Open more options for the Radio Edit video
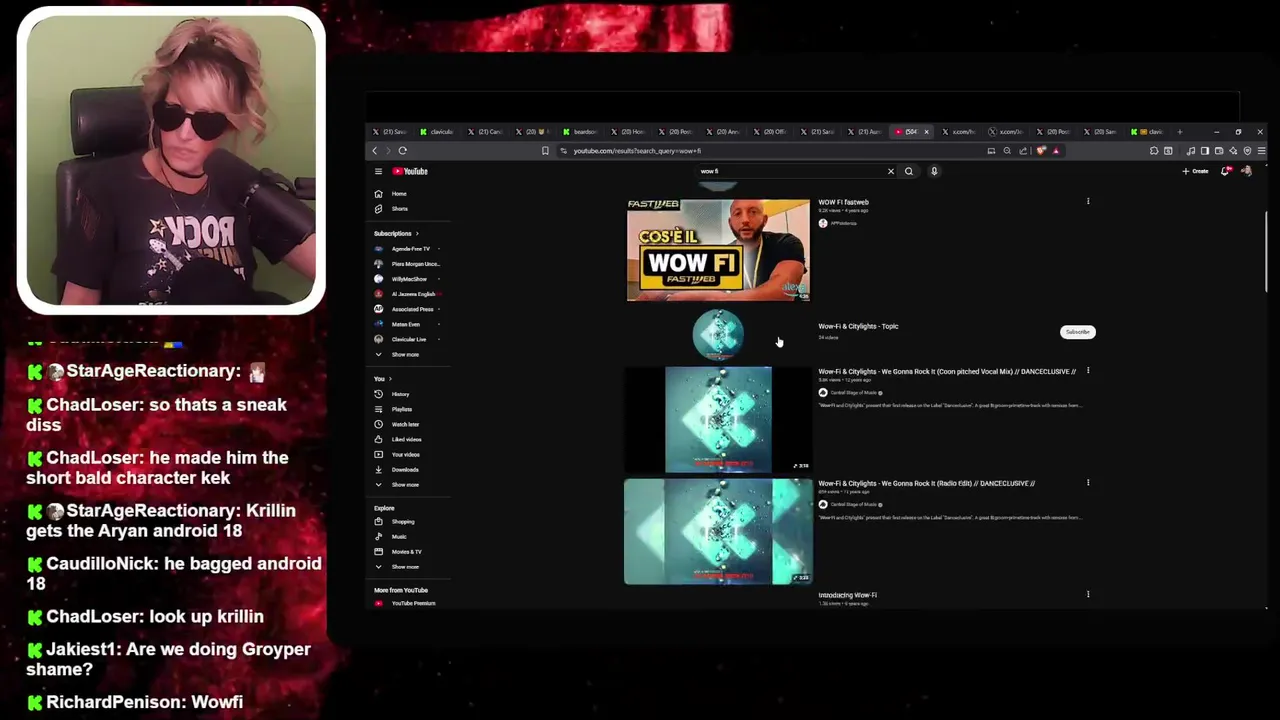Image resolution: width=1280 pixels, height=720 pixels. point(1088,483)
